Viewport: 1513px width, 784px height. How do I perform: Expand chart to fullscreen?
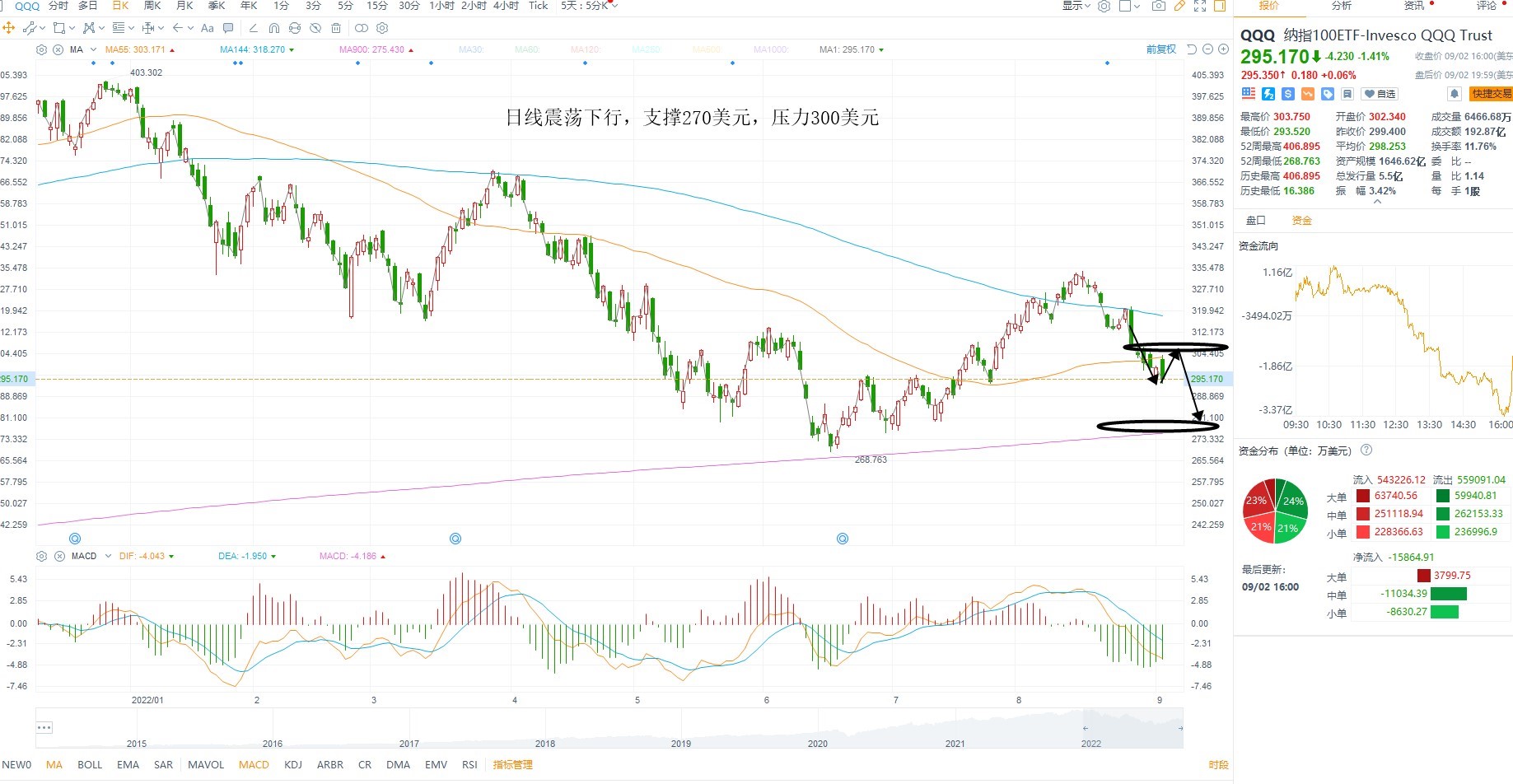click(1200, 6)
